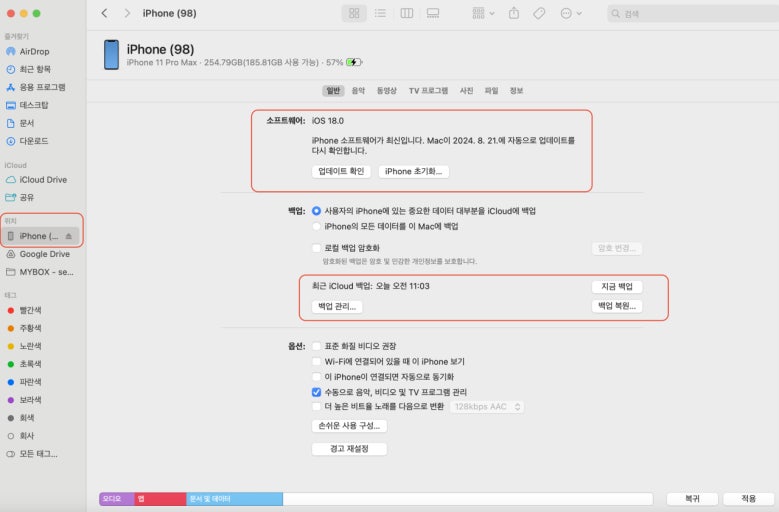
Task: Eject the iPhone from the sidebar
Action: [x=69, y=236]
